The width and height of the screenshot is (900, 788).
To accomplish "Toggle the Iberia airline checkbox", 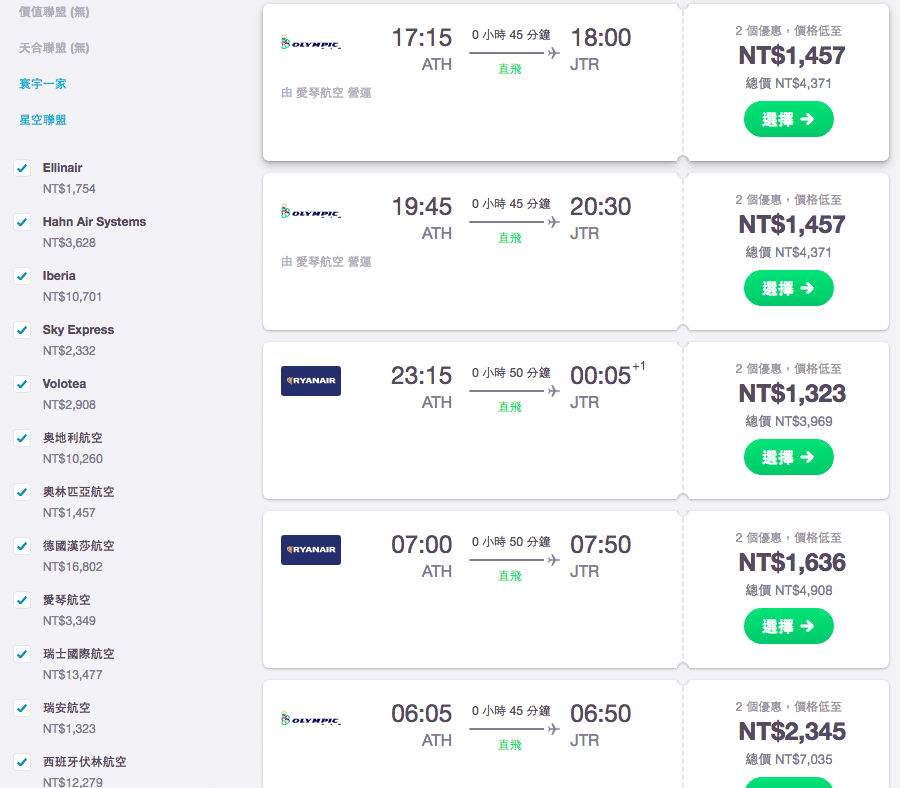I will click(22, 276).
